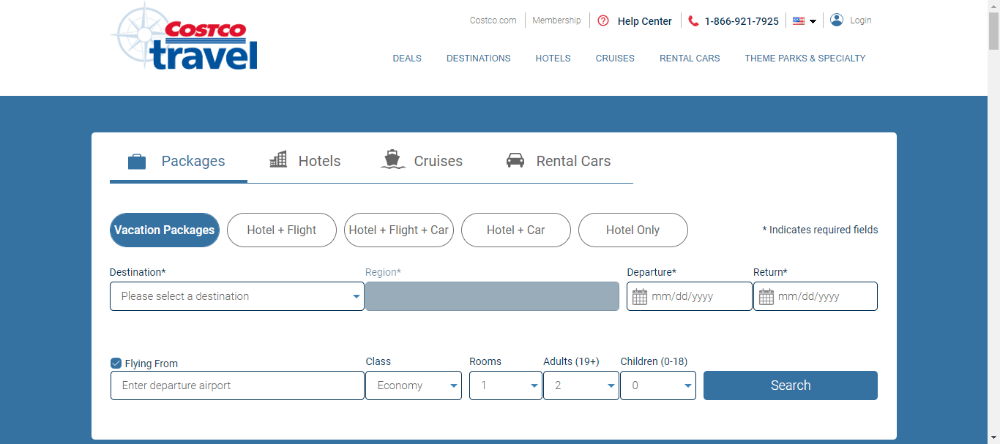
Task: Click the Enter departure airport field
Action: click(237, 385)
